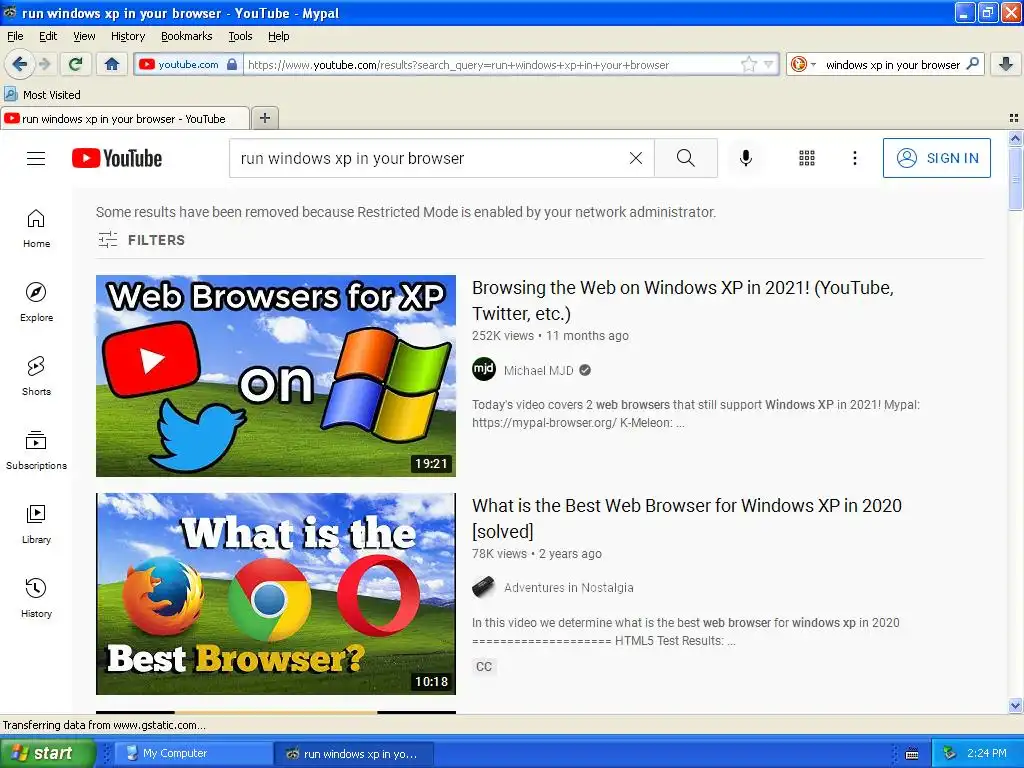Select the run windows xp taskbar button
Screen dimensions: 1024x768
pyautogui.click(x=353, y=753)
